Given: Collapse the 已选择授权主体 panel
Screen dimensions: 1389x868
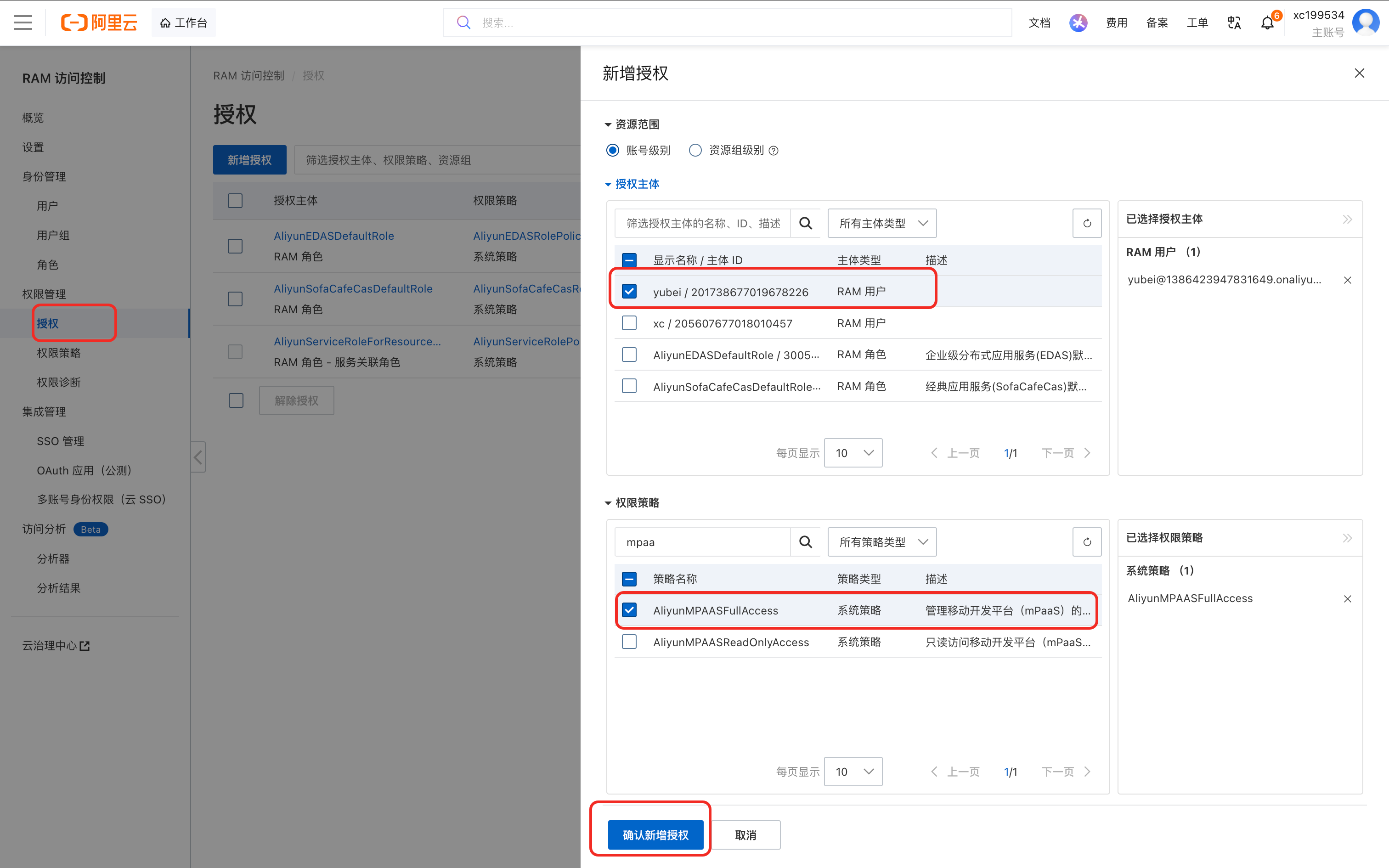Looking at the screenshot, I should coord(1347,220).
